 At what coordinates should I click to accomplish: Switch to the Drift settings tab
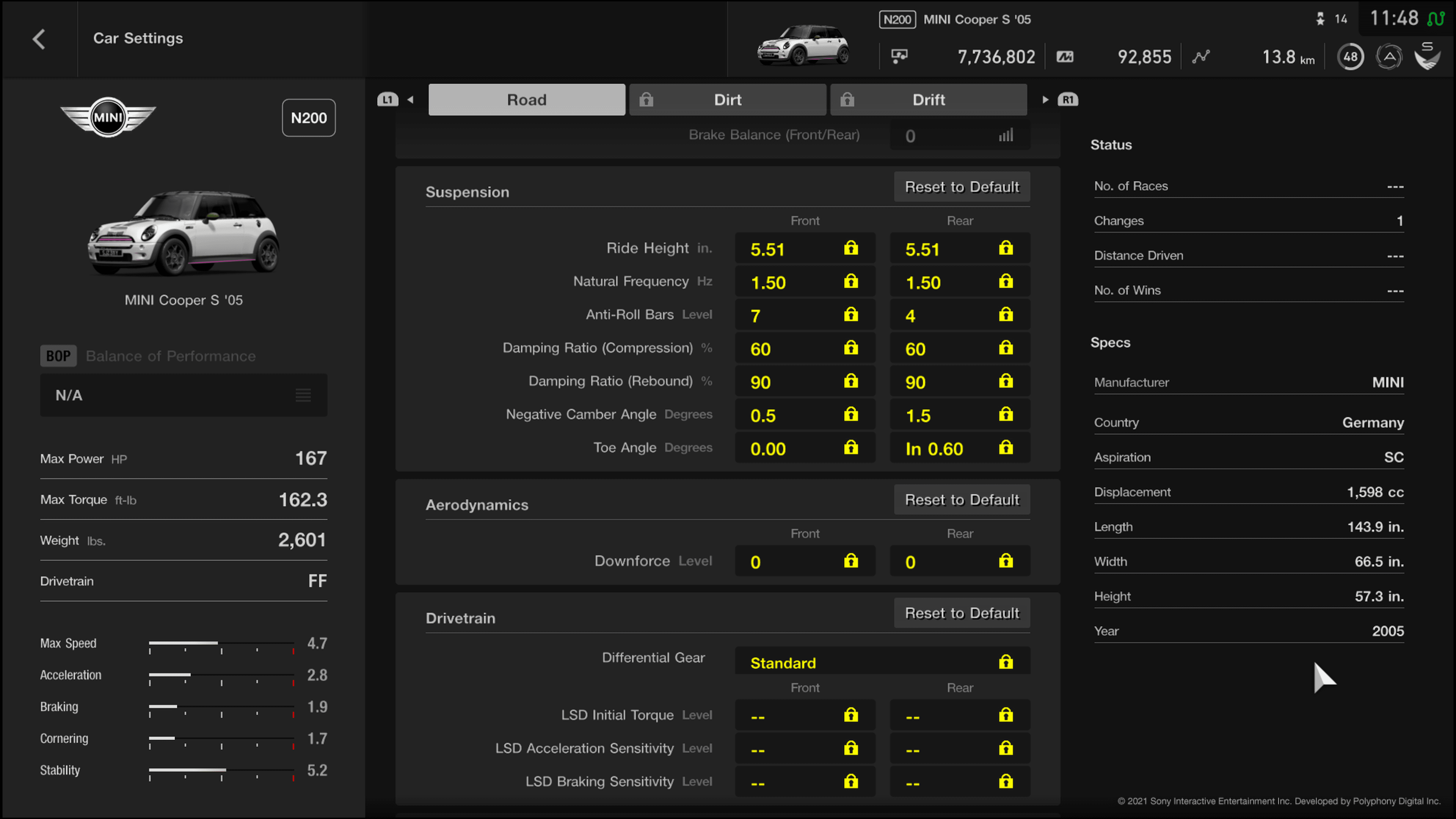click(x=929, y=99)
